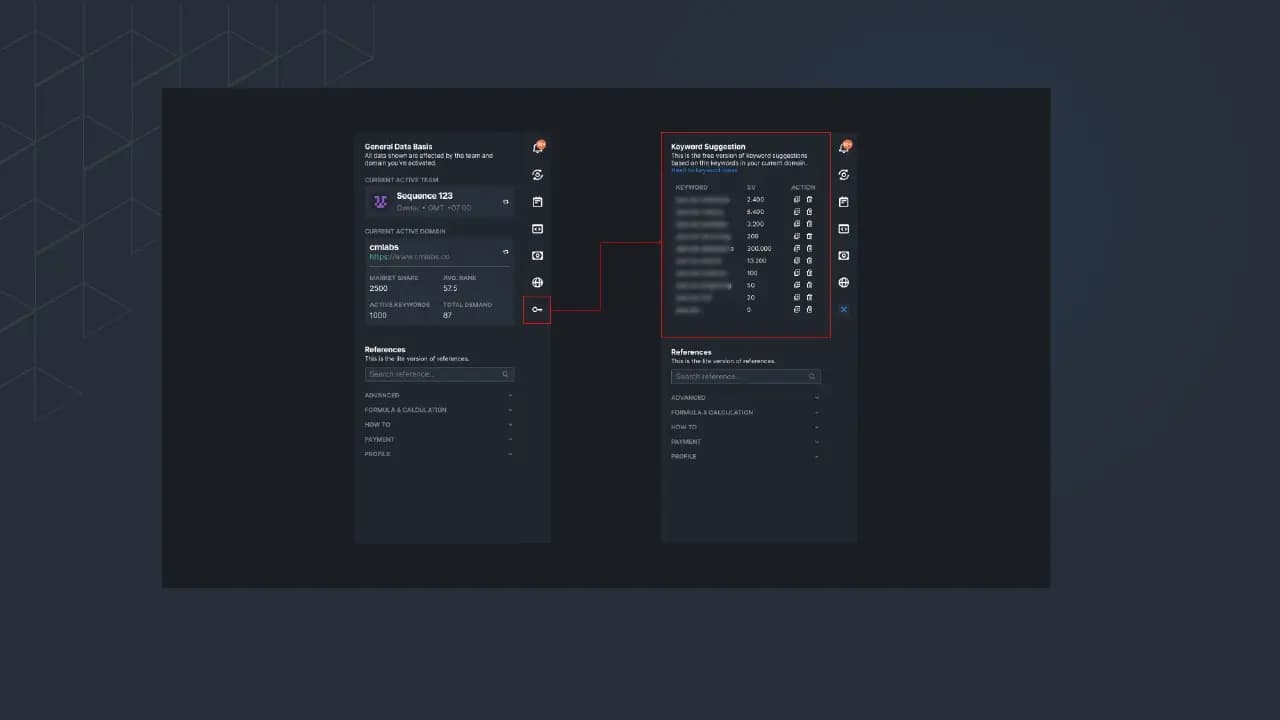
Task: Select the Sequence 123 team name
Action: point(425,196)
